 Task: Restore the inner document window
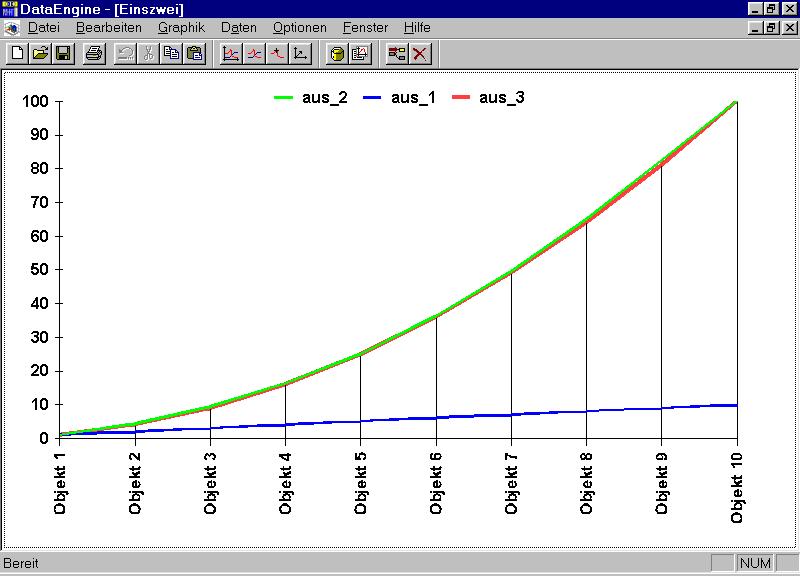[771, 28]
